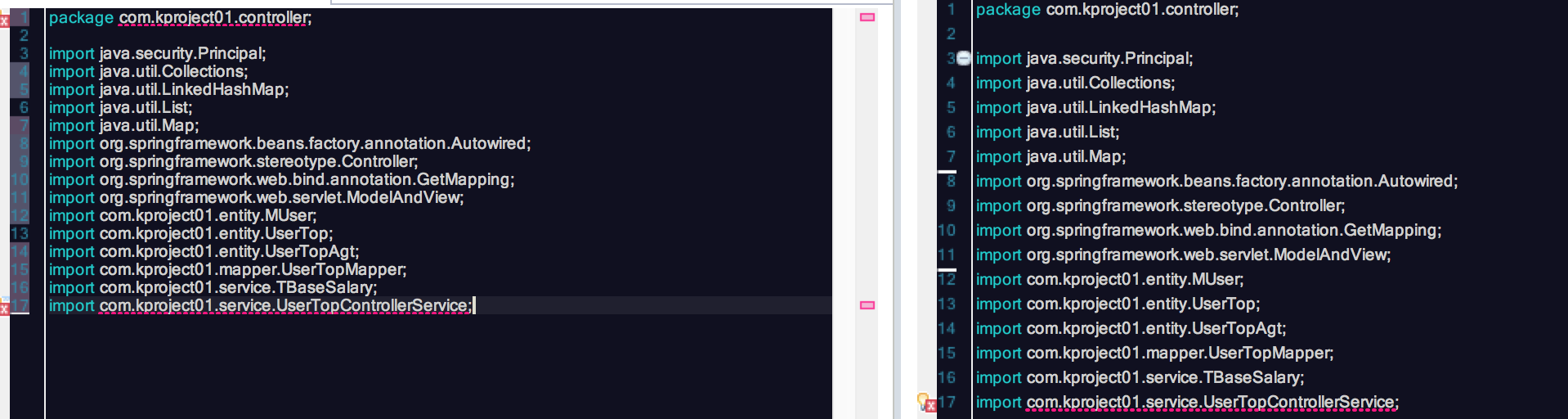This screenshot has width=1568, height=419.
Task: Click line number 2 in the right editor gutter
Action: [x=951, y=34]
